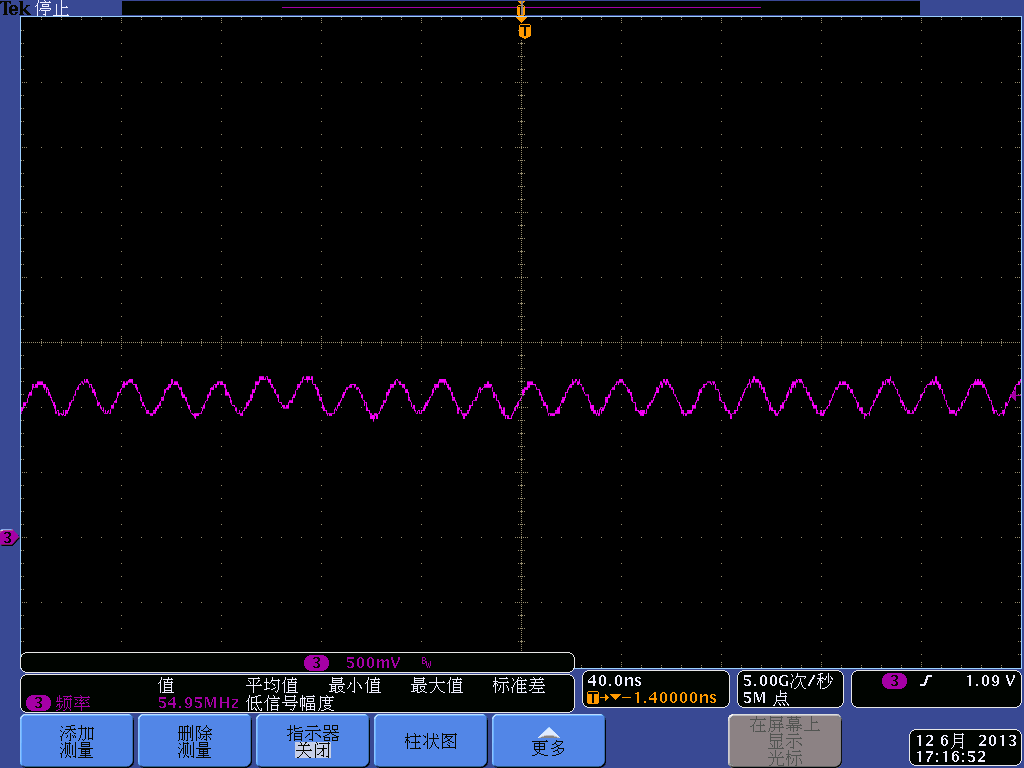
Task: Click the 40.0ns timebase readout
Action: pos(615,680)
